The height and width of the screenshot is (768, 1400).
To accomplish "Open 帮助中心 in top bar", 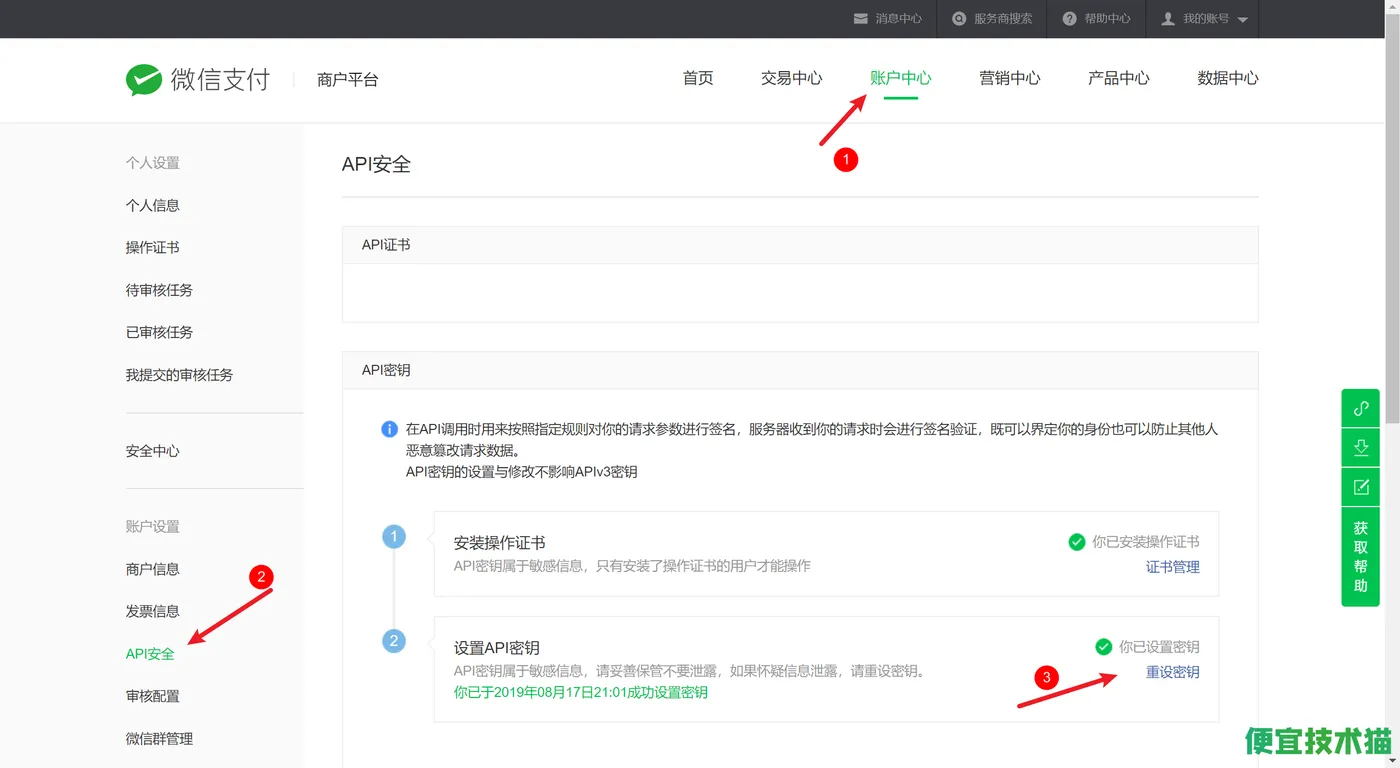I will (x=1107, y=19).
